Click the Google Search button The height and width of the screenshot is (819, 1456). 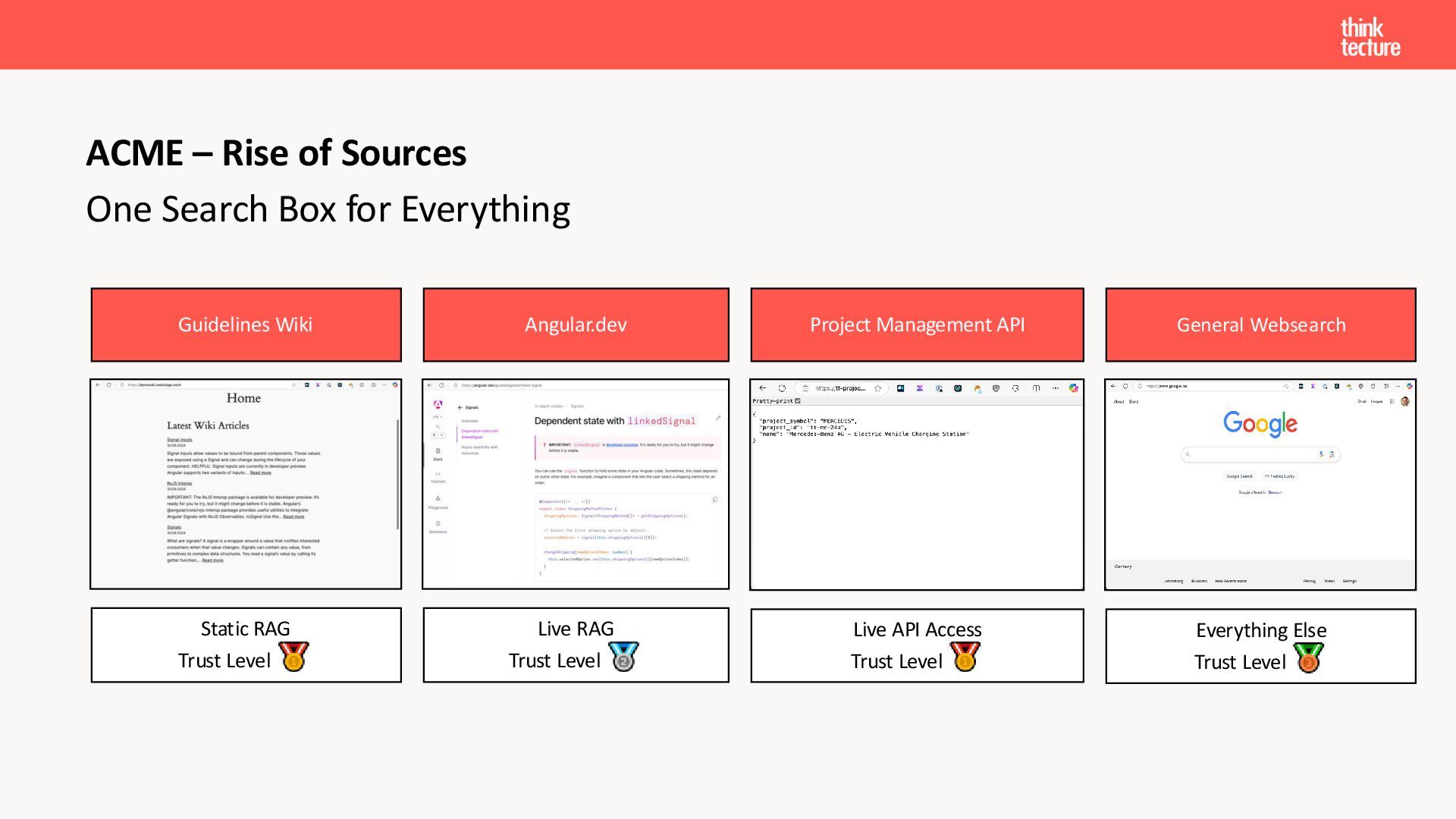pos(1239,476)
